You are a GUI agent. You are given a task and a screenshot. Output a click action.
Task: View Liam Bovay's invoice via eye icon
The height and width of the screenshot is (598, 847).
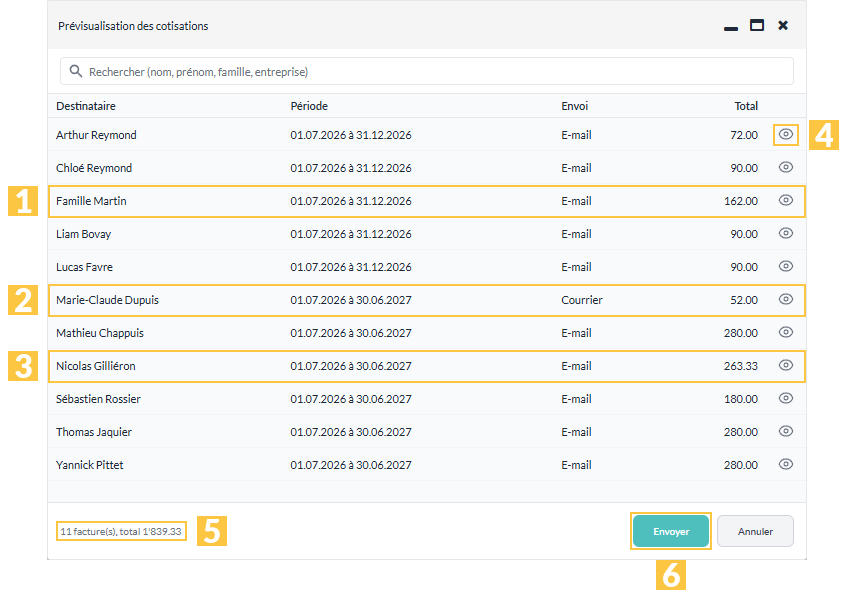[x=785, y=233]
